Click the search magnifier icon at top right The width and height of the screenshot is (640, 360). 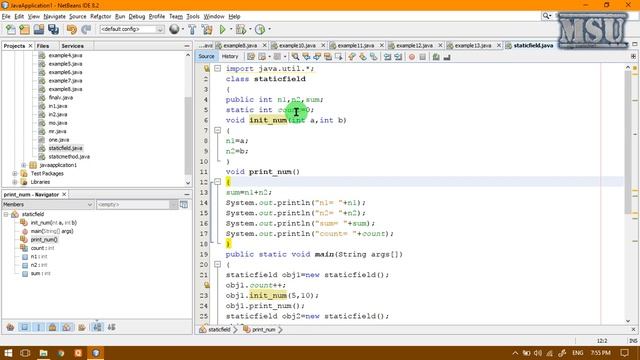pos(546,16)
